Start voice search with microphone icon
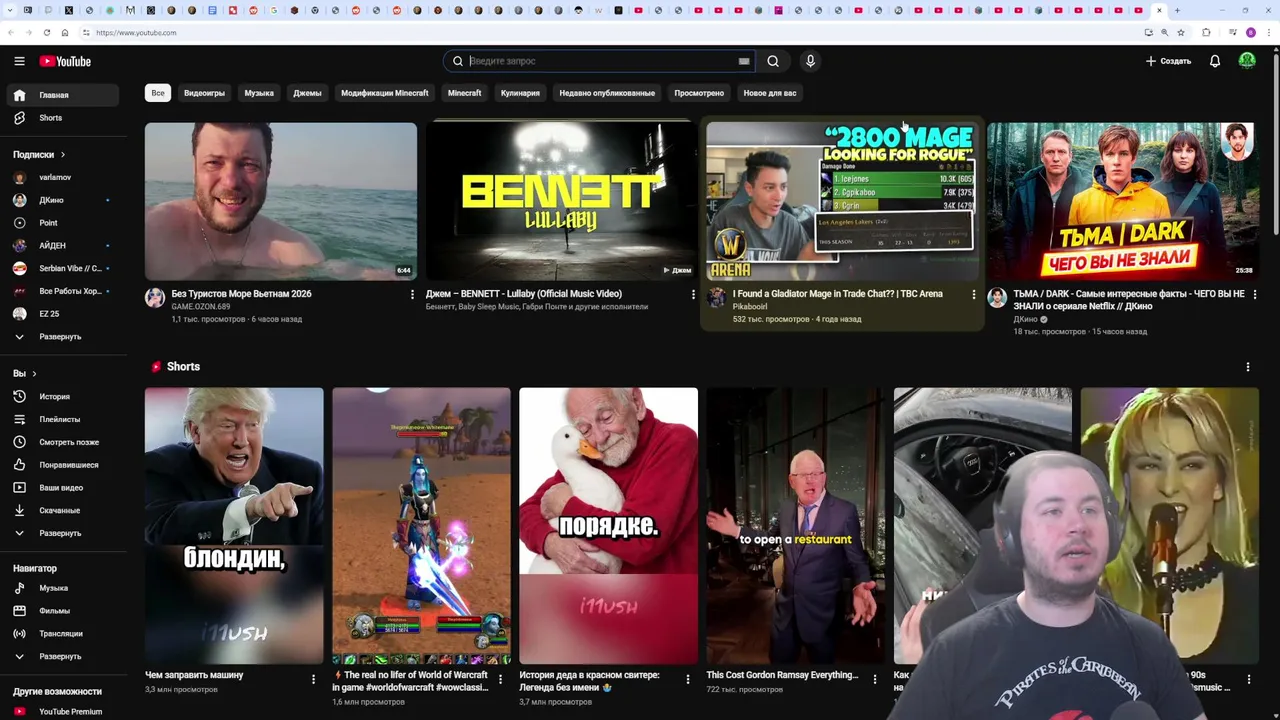Viewport: 1280px width, 720px height. point(810,61)
